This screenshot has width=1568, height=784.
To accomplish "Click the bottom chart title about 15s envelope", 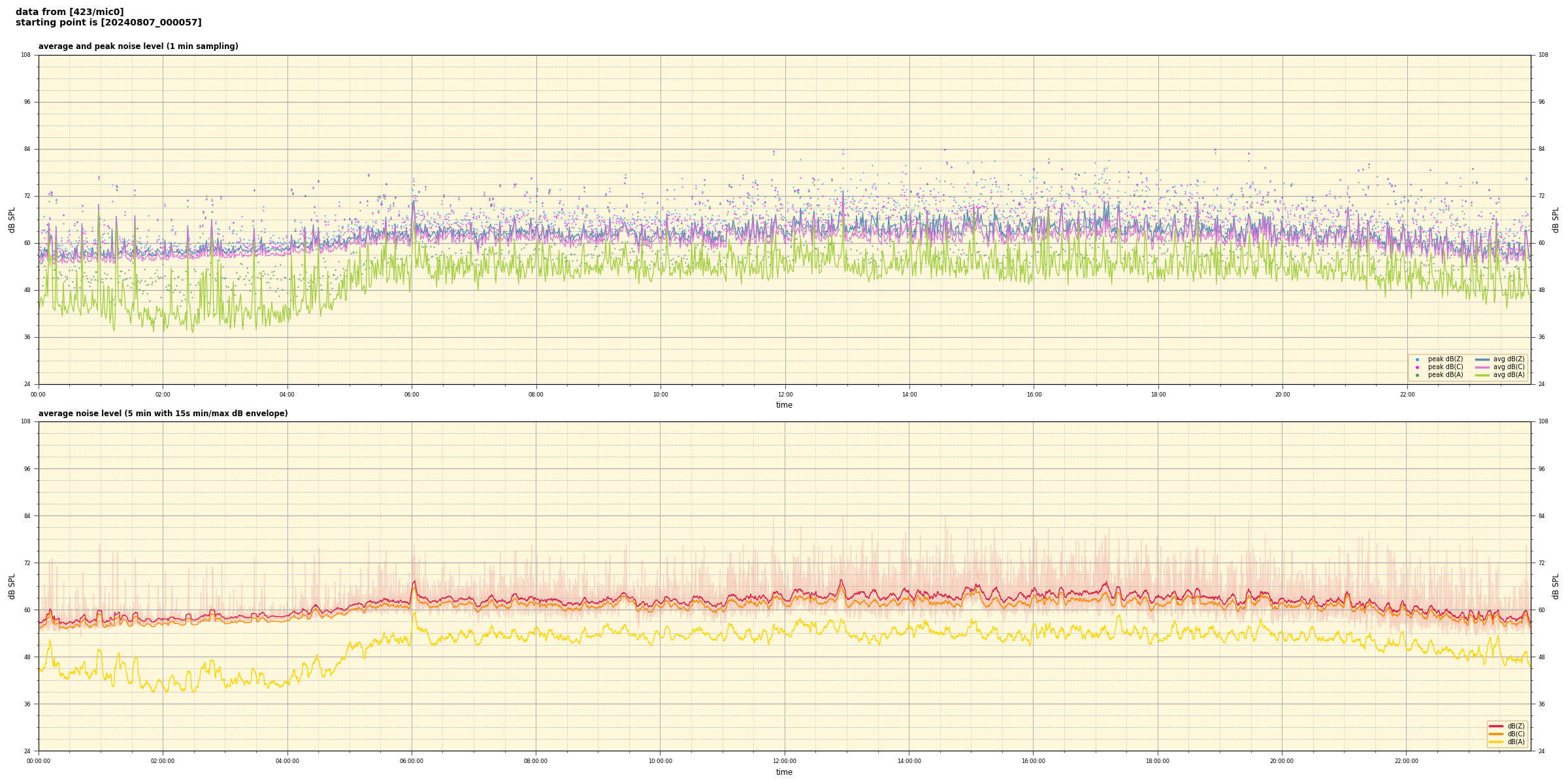I will [x=163, y=414].
